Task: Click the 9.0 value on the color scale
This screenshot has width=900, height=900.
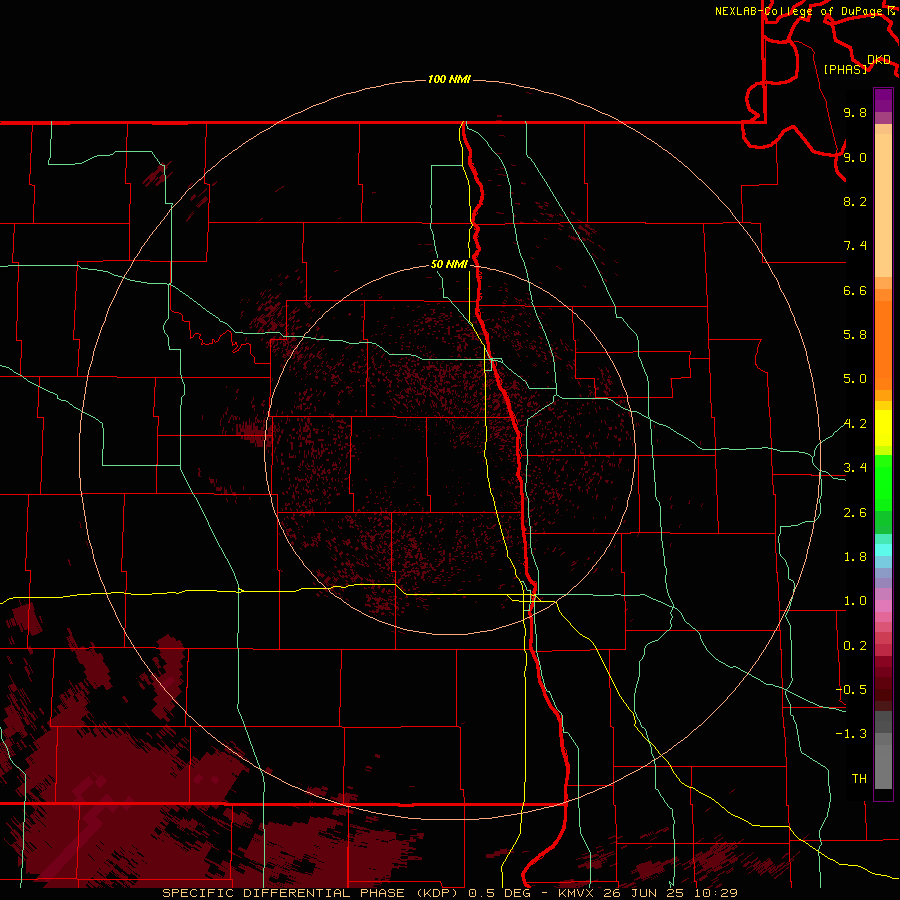Action: (x=855, y=157)
